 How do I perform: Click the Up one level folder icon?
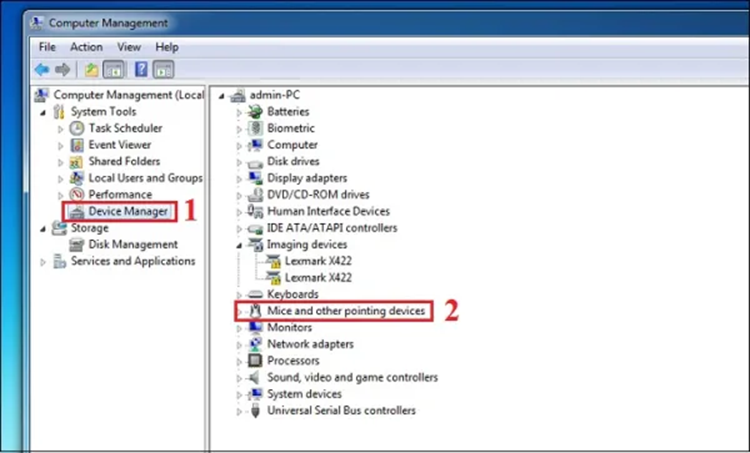90,69
